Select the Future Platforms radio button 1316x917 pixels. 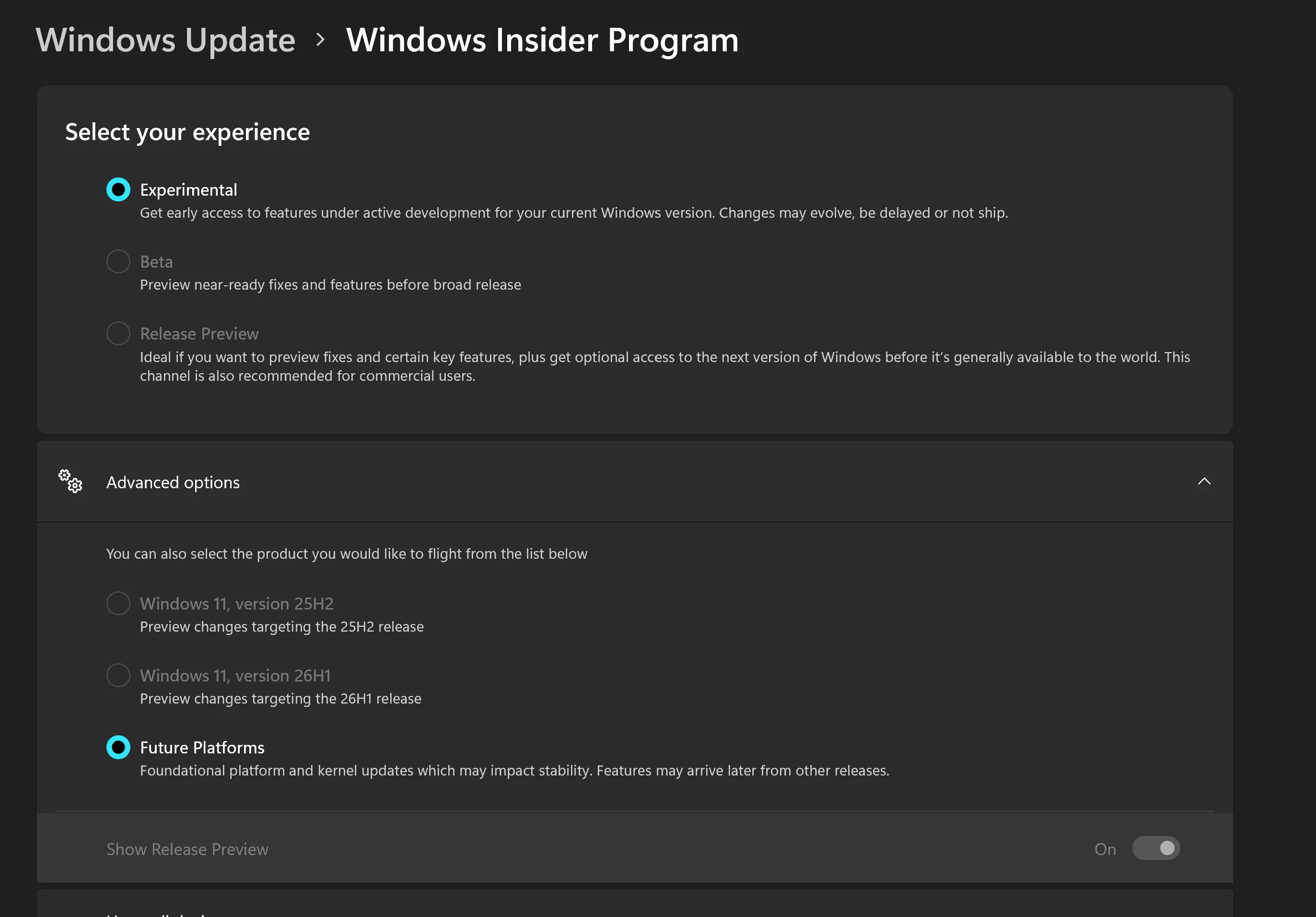118,747
